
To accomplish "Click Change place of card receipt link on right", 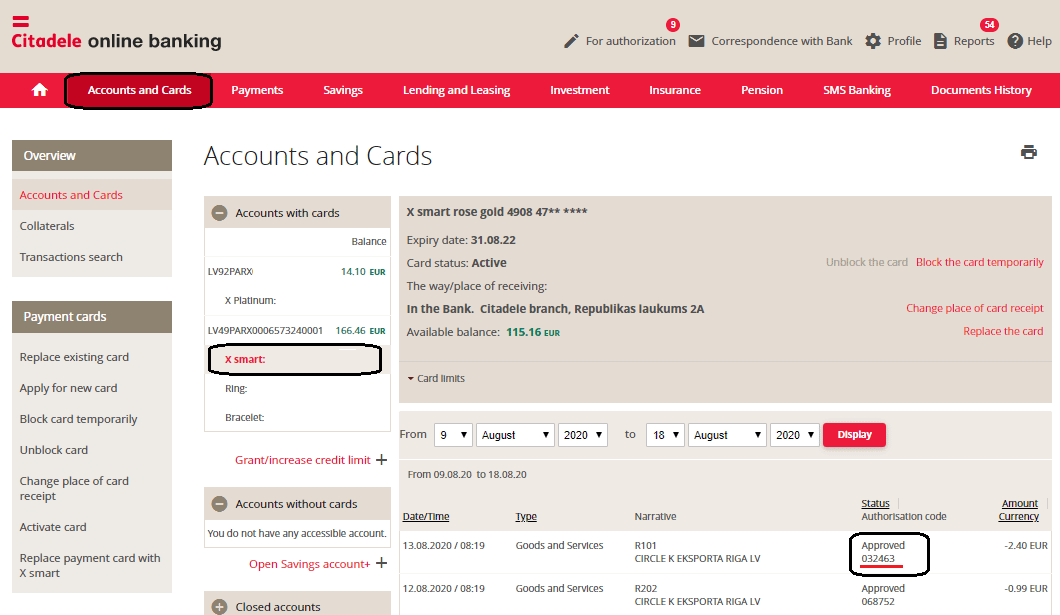I will [x=975, y=308].
